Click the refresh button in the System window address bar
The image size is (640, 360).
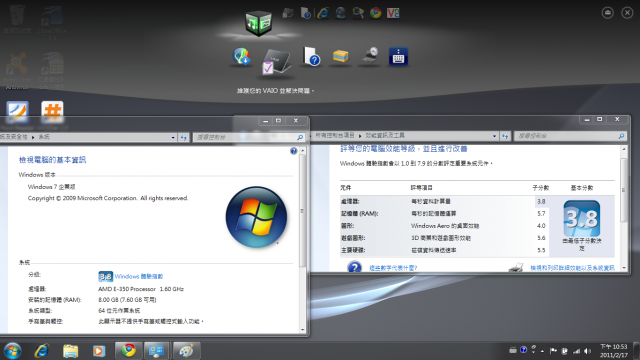pyautogui.click(x=184, y=137)
